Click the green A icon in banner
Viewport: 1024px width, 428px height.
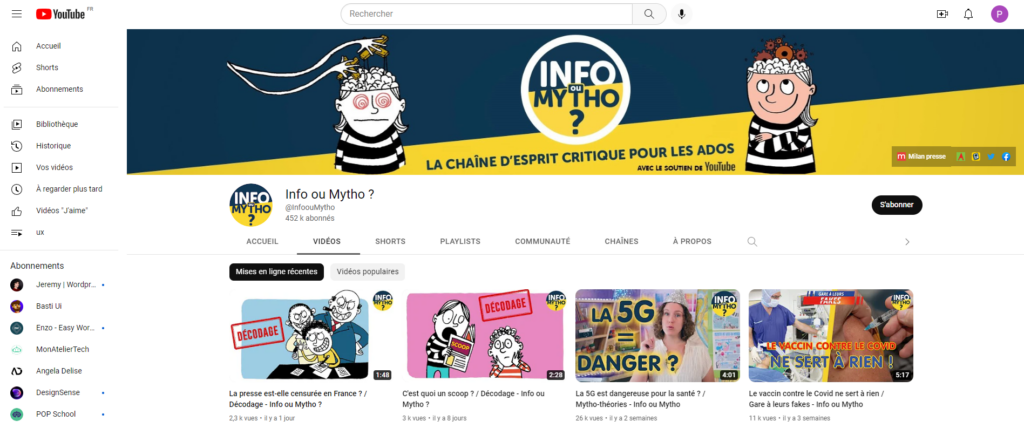961,157
